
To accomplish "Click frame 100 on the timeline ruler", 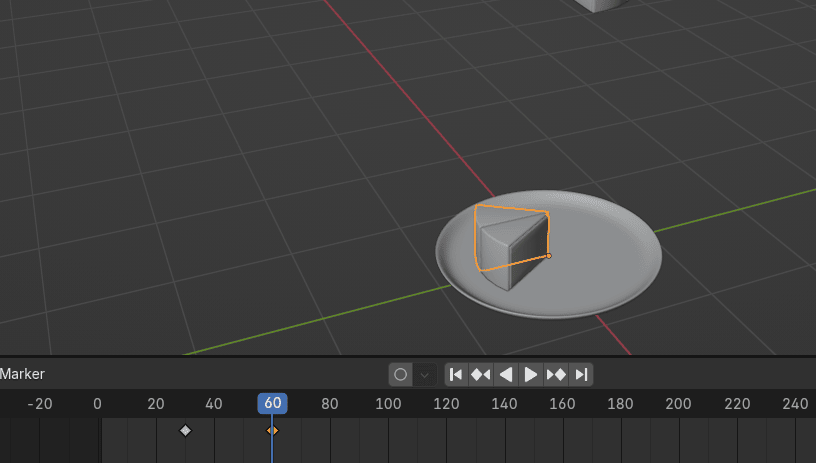I will [x=388, y=404].
